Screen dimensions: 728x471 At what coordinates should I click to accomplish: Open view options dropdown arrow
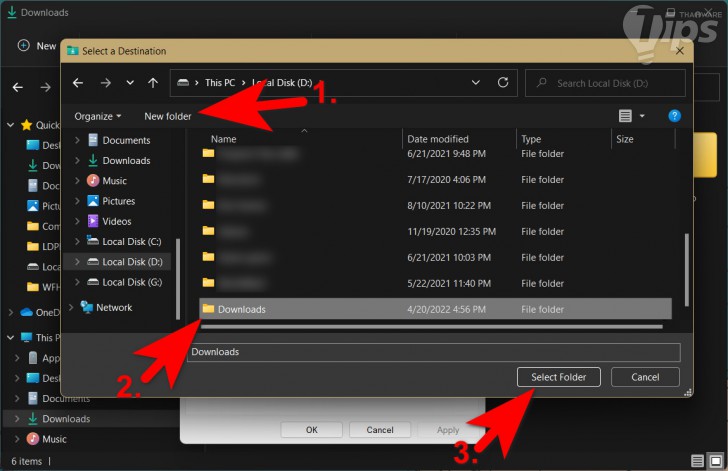642,116
